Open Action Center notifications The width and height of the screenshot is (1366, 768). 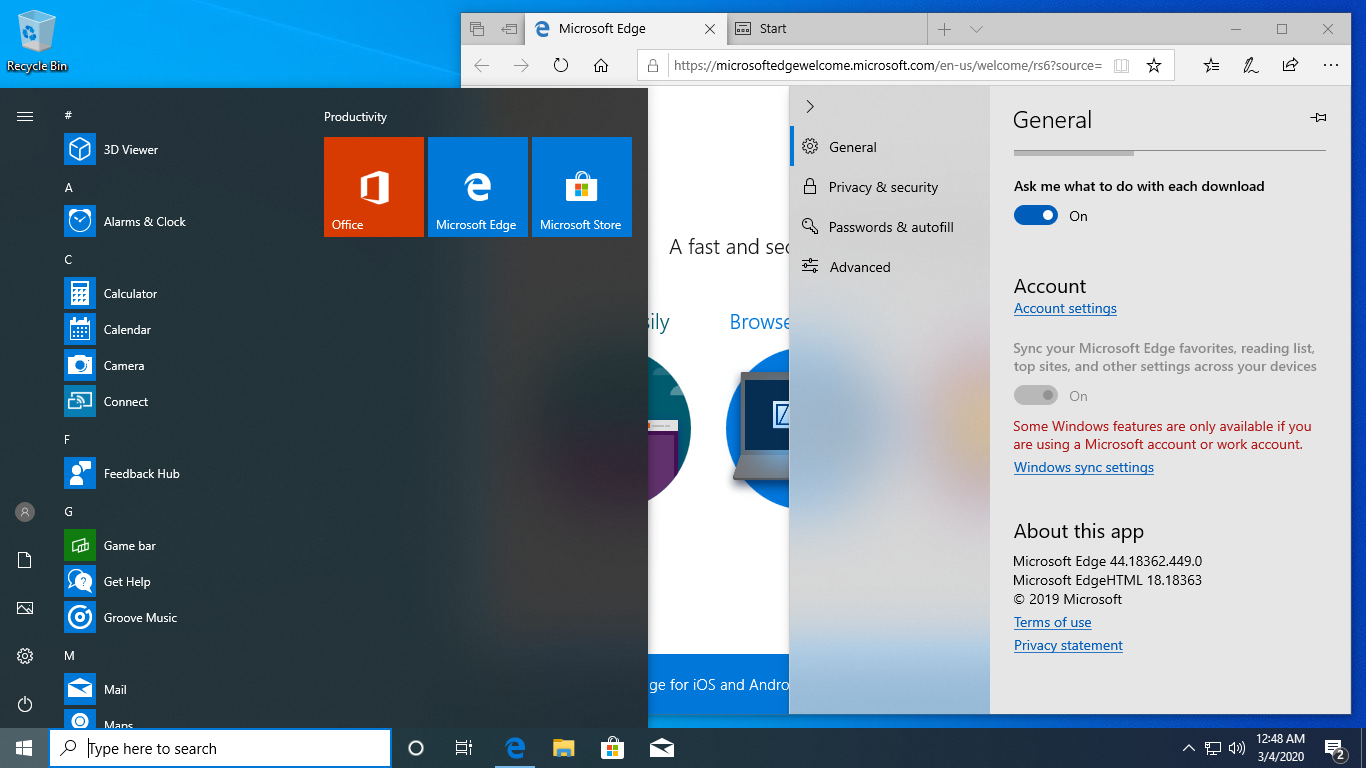pos(1335,748)
